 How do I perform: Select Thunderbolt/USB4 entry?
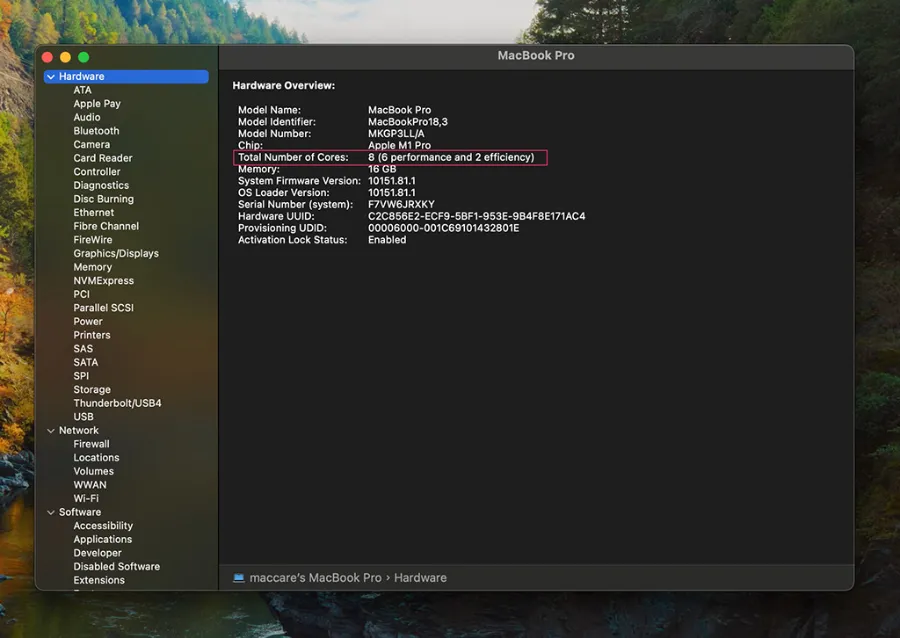(x=117, y=403)
